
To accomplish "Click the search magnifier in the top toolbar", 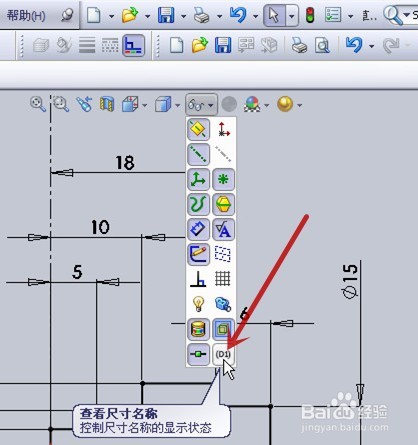I will coord(392,15).
